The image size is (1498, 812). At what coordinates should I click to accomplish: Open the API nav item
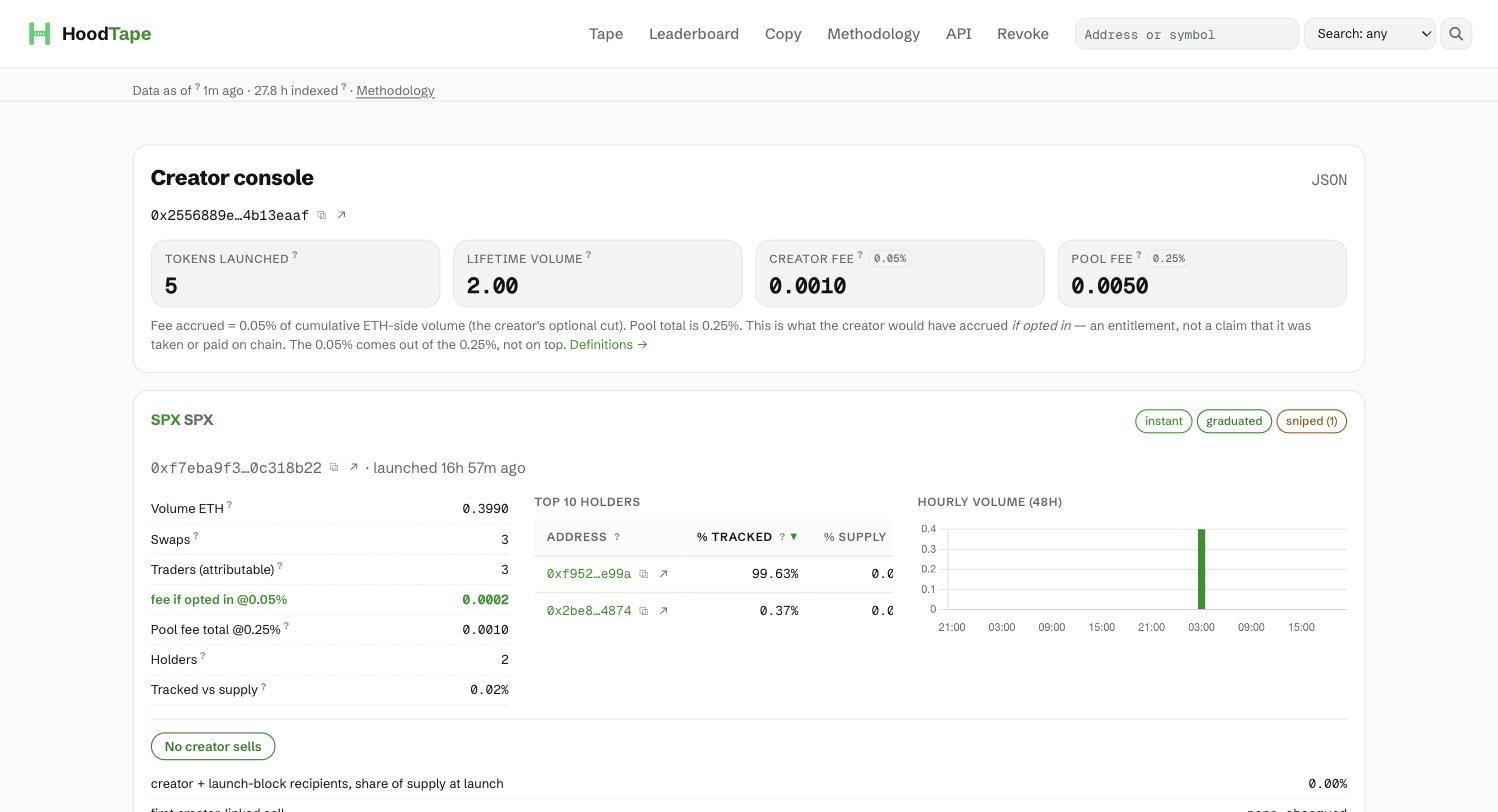pyautogui.click(x=958, y=34)
